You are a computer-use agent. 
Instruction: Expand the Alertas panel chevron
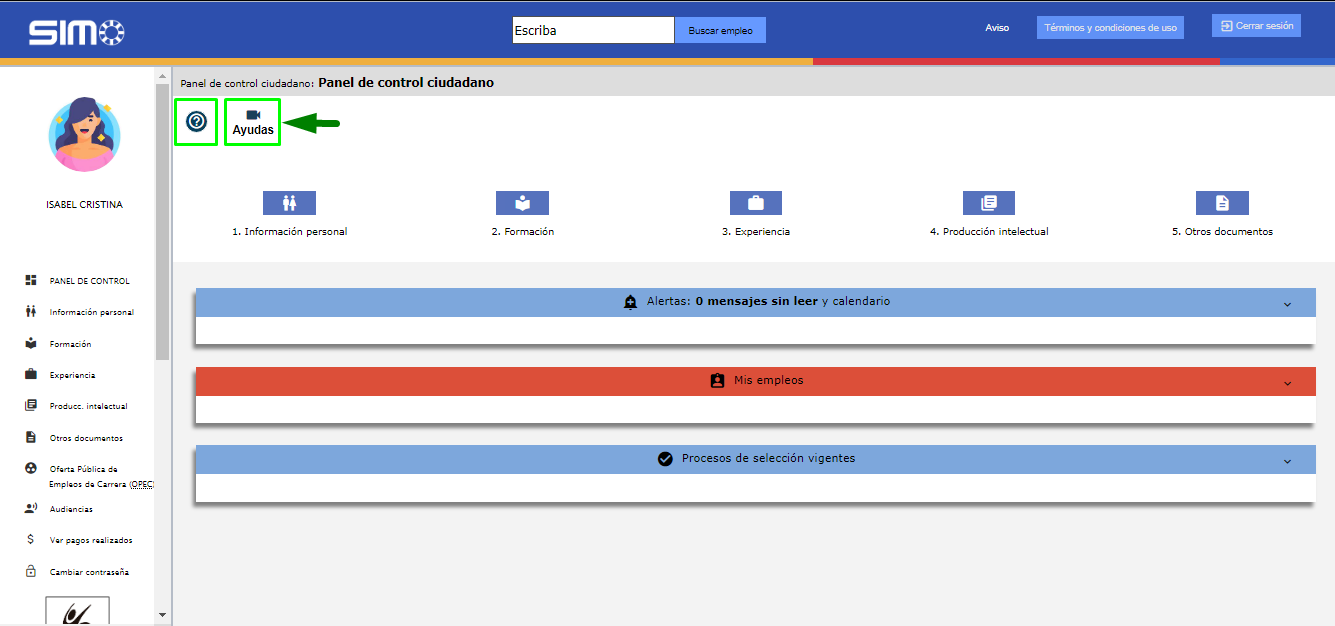[1287, 304]
